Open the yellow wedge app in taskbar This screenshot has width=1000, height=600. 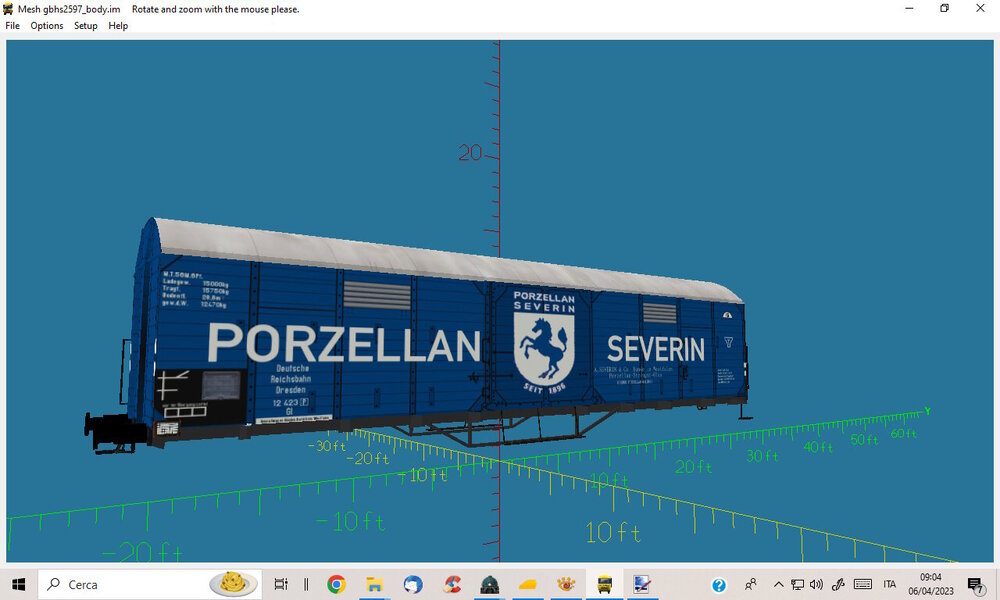tap(527, 584)
